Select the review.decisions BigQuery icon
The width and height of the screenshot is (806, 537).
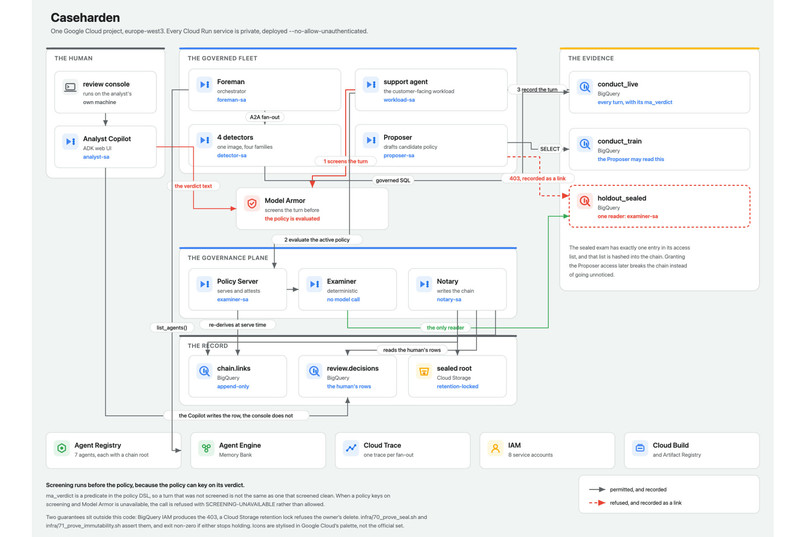pos(314,371)
